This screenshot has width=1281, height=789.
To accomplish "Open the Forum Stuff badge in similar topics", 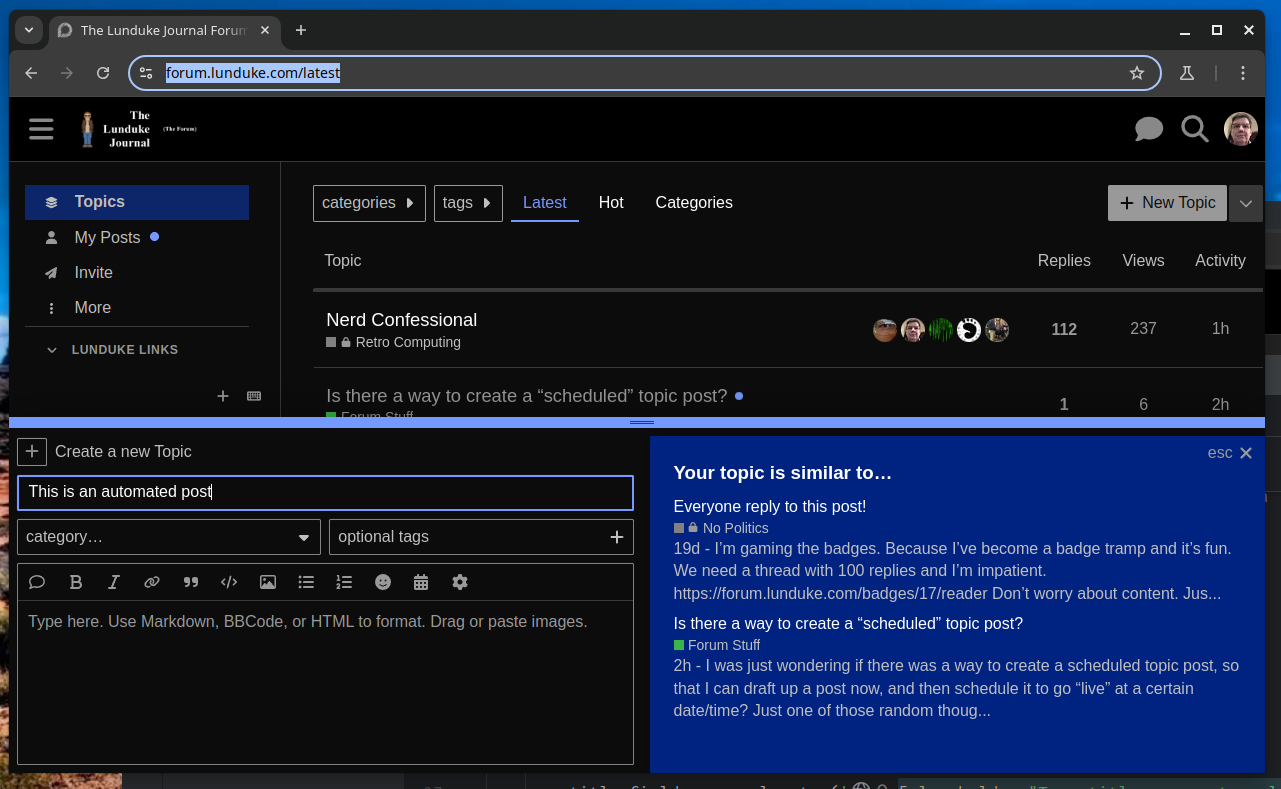I will pyautogui.click(x=717, y=645).
